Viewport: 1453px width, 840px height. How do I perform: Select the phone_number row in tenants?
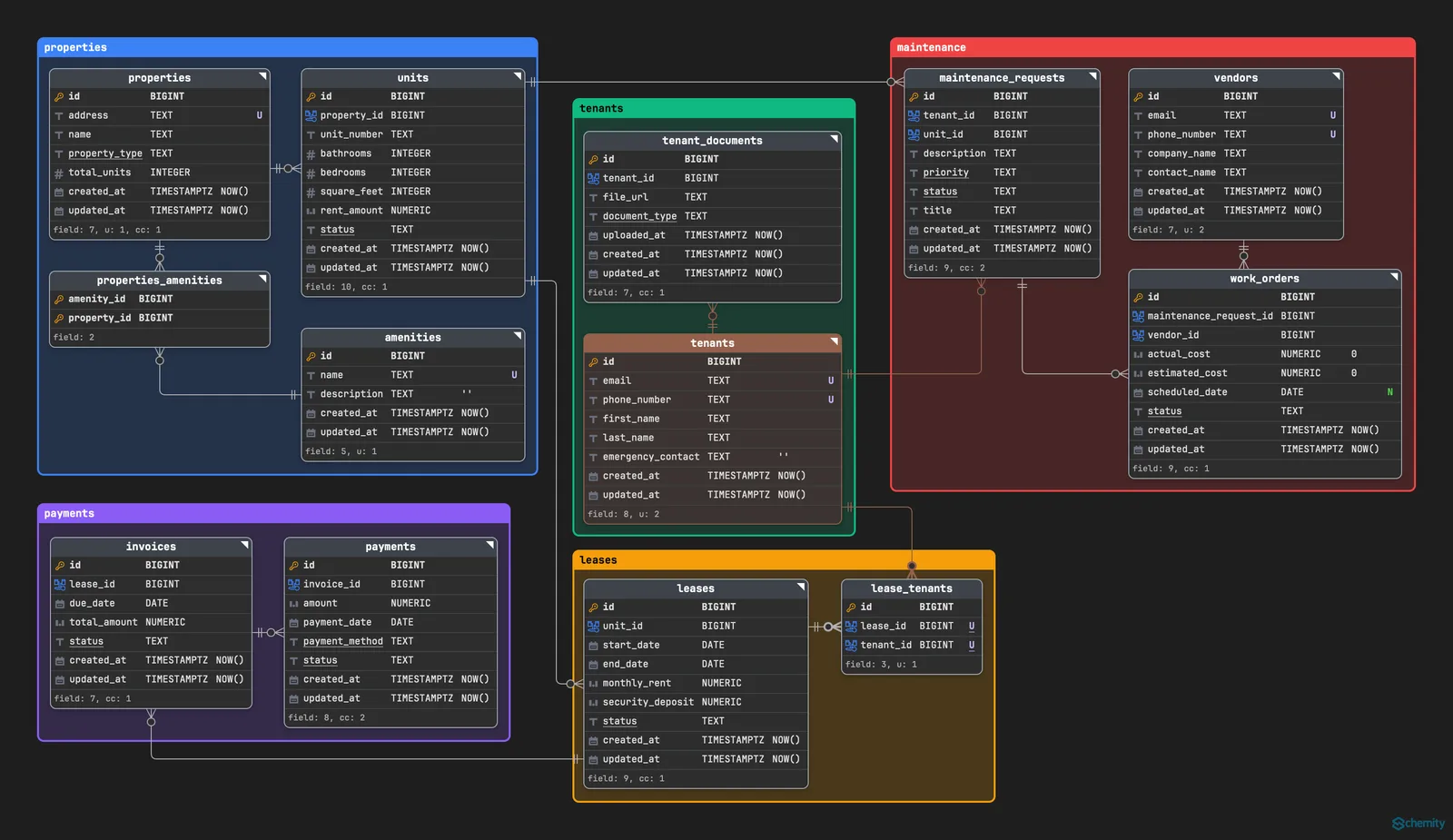click(x=712, y=400)
